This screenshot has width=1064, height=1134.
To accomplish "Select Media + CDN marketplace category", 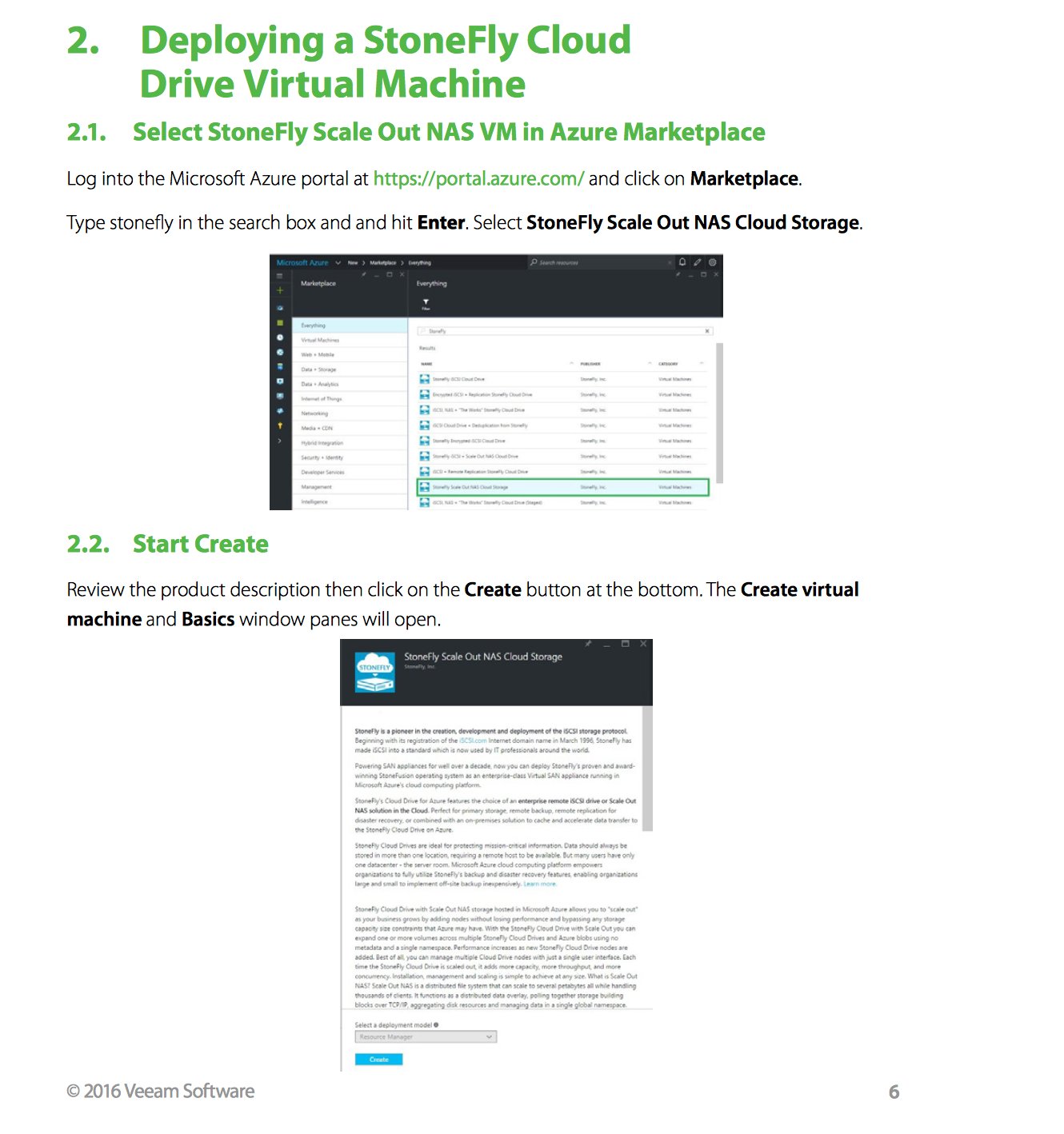I will coord(350,428).
